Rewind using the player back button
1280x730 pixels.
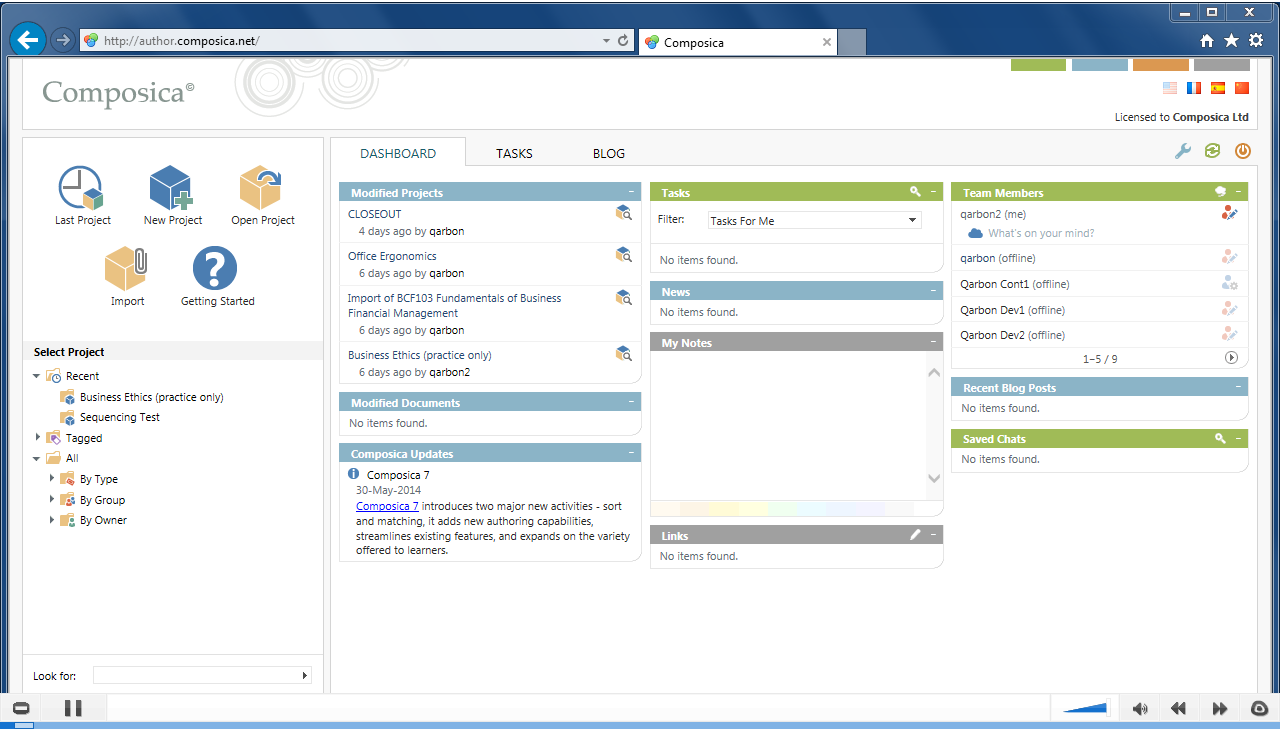1178,708
